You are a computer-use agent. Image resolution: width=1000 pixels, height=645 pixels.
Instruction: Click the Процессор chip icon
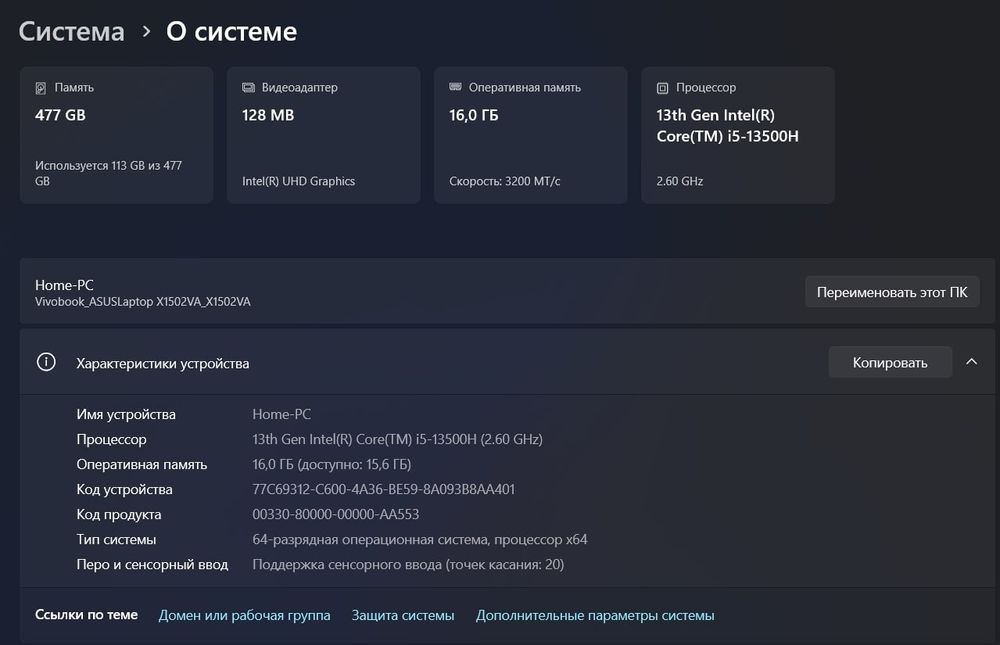(x=663, y=88)
